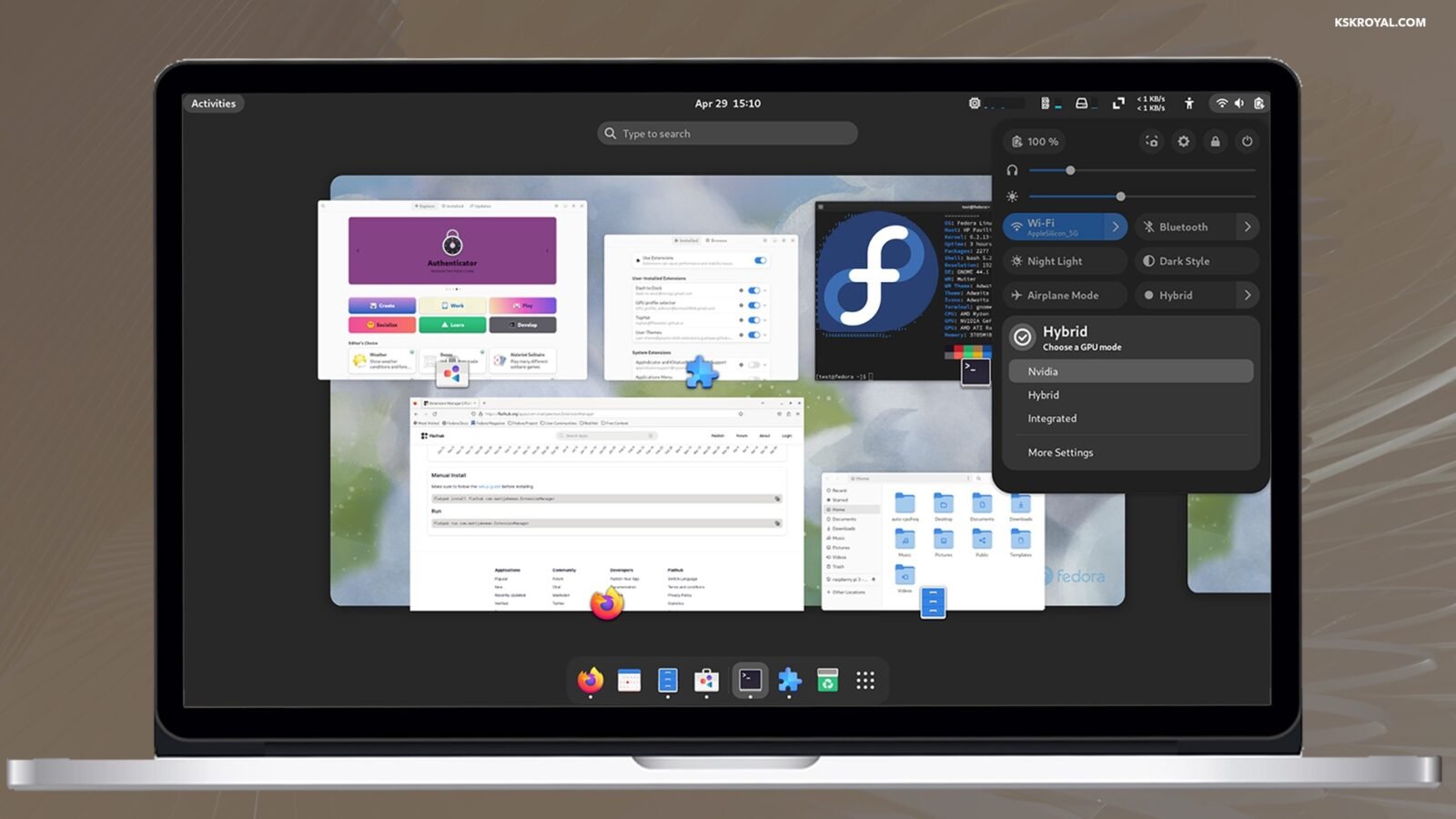Screen dimensions: 1456x819
Task: Open Firefox from the dock
Action: pyautogui.click(x=590, y=680)
